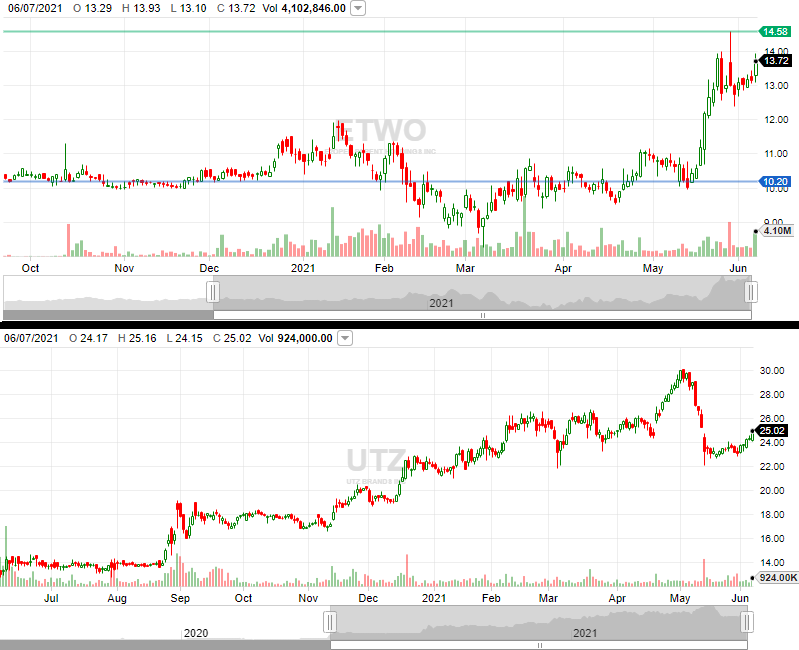
Task: Click the 2021 axis label on ETWO chart
Action: click(303, 268)
